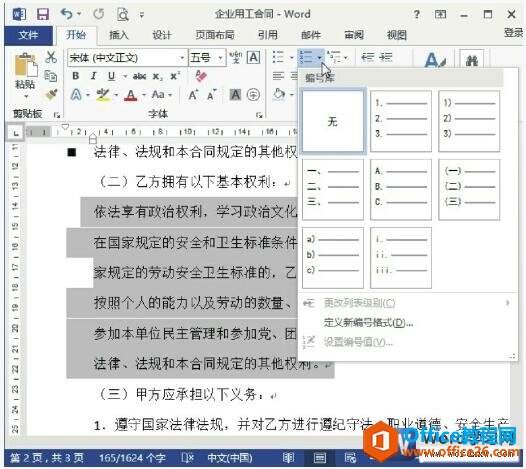Increase paragraph indent
The width and height of the screenshot is (526, 469).
[385, 57]
